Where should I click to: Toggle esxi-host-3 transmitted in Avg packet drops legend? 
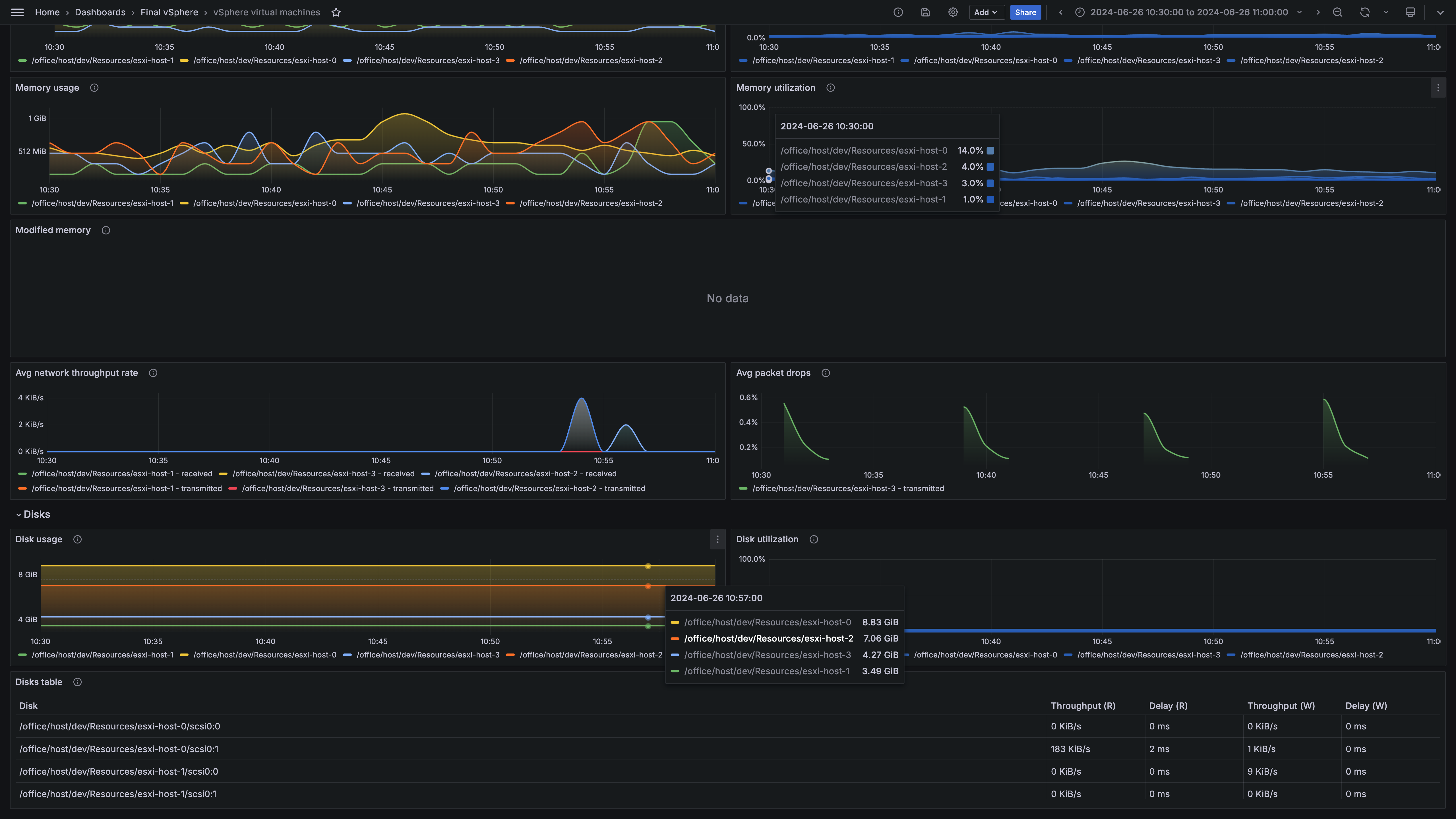[848, 488]
